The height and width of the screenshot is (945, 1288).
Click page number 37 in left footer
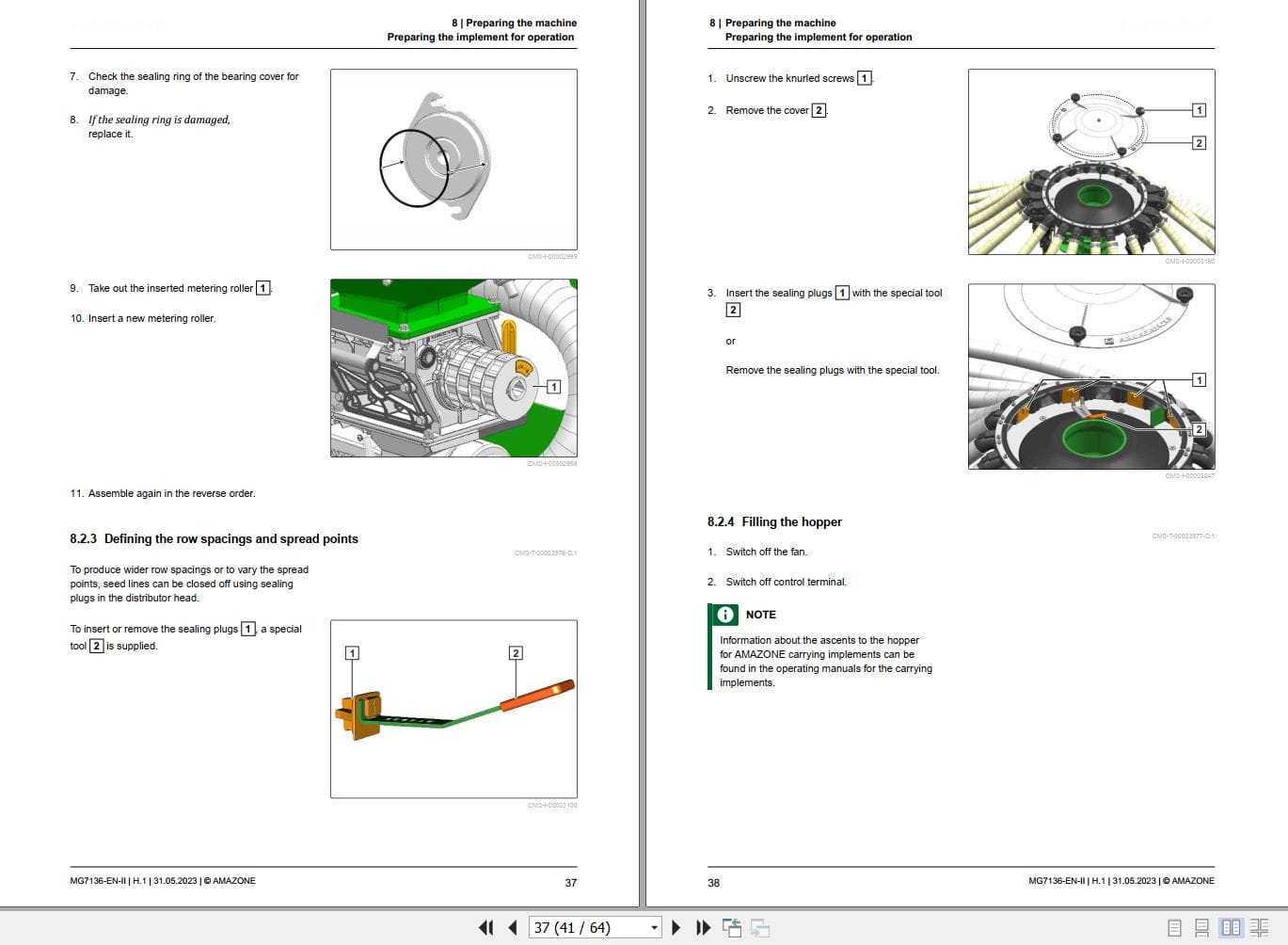coord(570,883)
